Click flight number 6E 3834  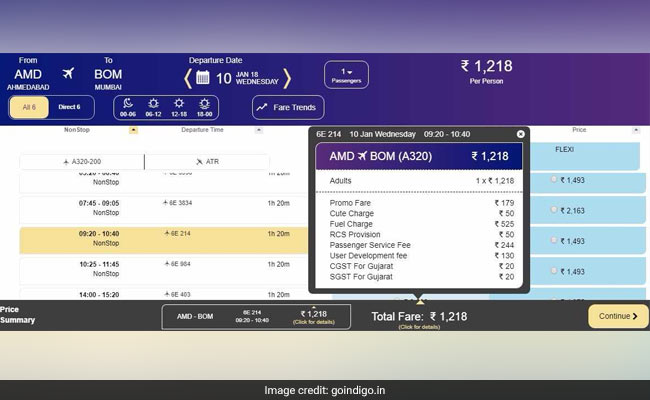(x=177, y=203)
